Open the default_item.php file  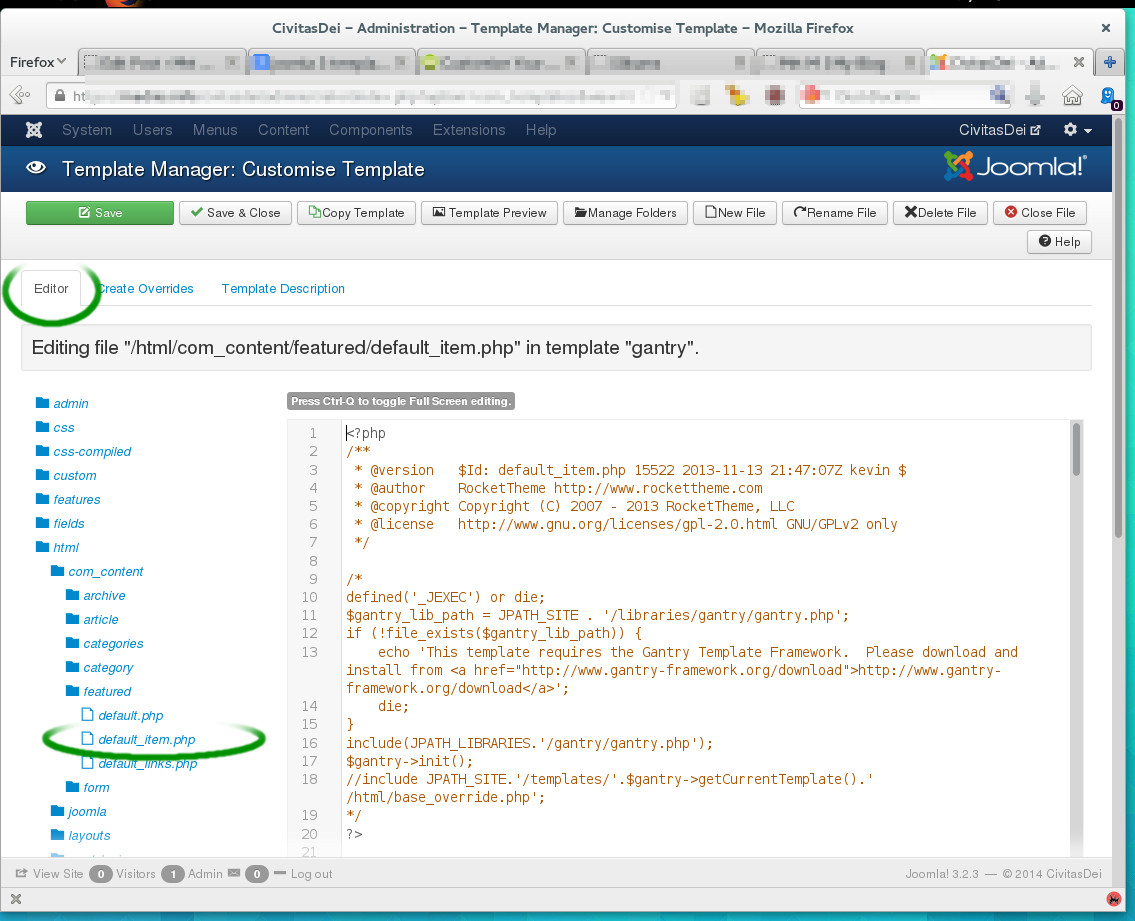pos(138,739)
